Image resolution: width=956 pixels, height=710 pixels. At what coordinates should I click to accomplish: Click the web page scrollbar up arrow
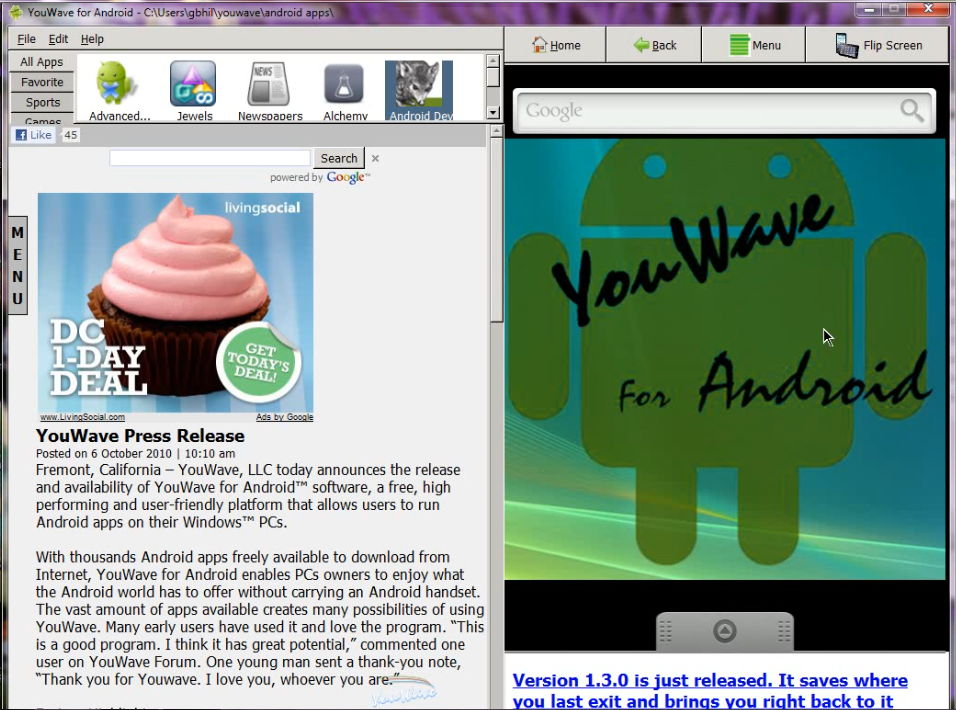click(496, 131)
